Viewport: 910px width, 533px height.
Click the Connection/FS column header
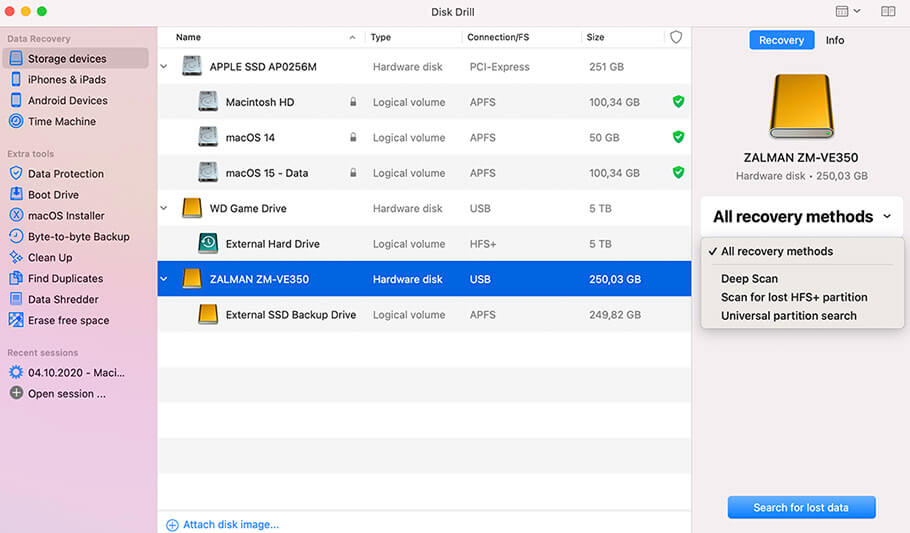(498, 37)
